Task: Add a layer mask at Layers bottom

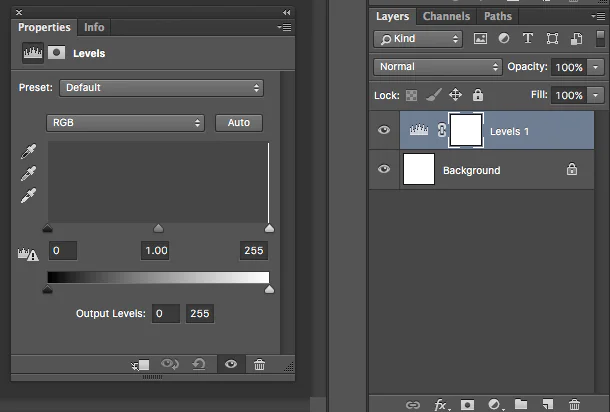Action: pyautogui.click(x=467, y=405)
